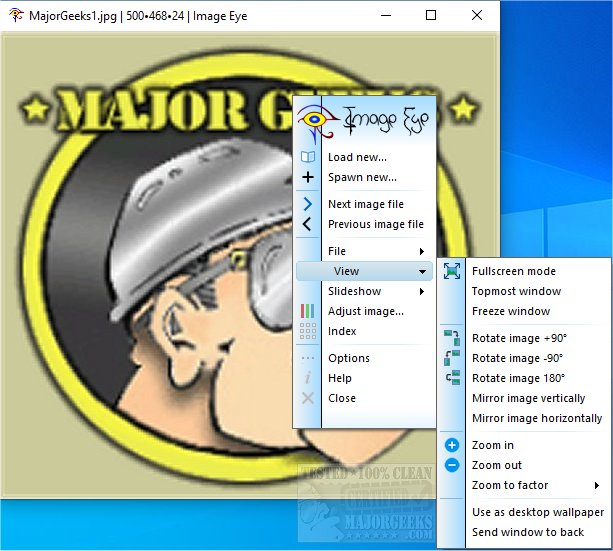Image resolution: width=613 pixels, height=551 pixels.
Task: Toggle Freeze window option
Action: [524, 311]
